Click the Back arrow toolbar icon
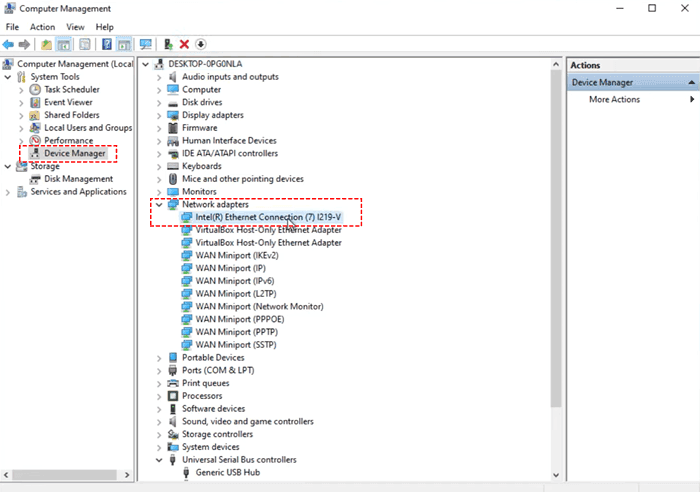 [x=8, y=44]
